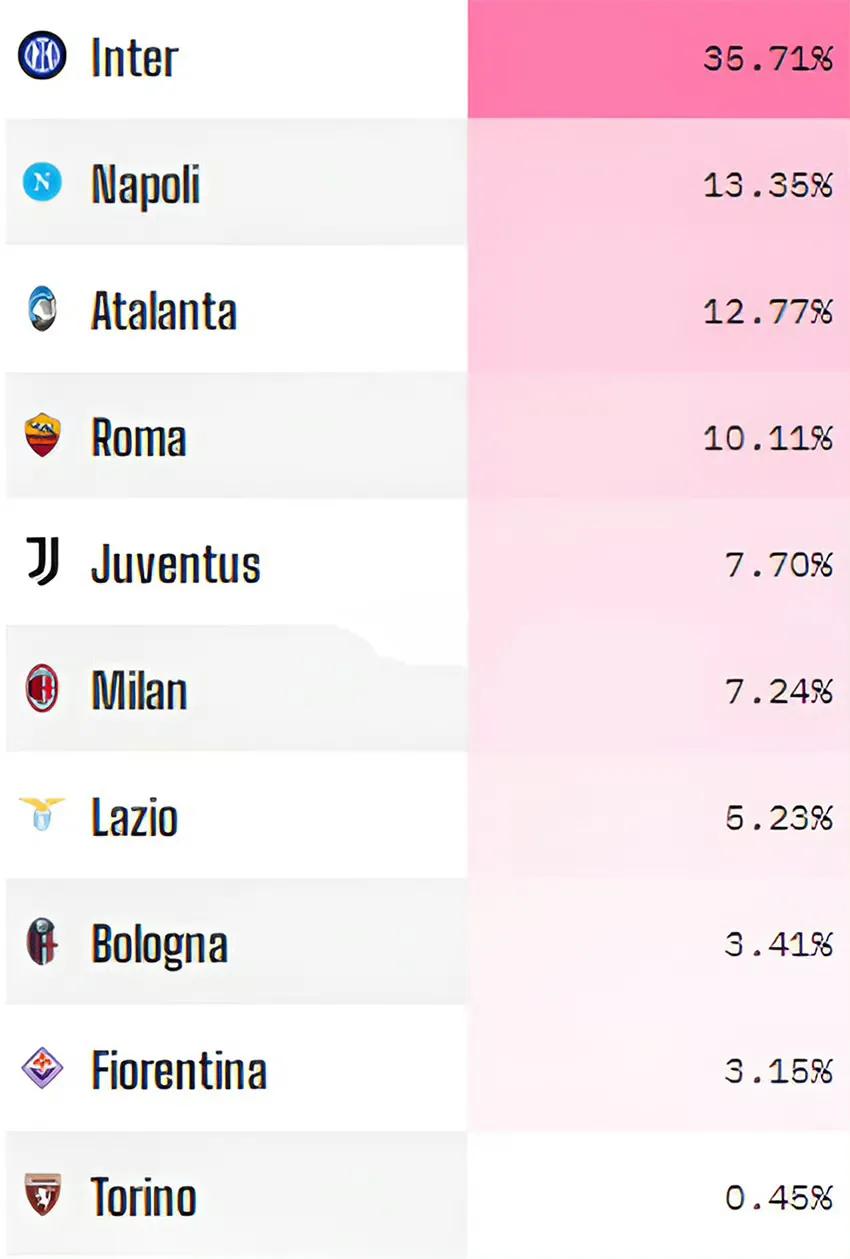
Task: Click the Fiorentina crest icon
Action: 42,1069
